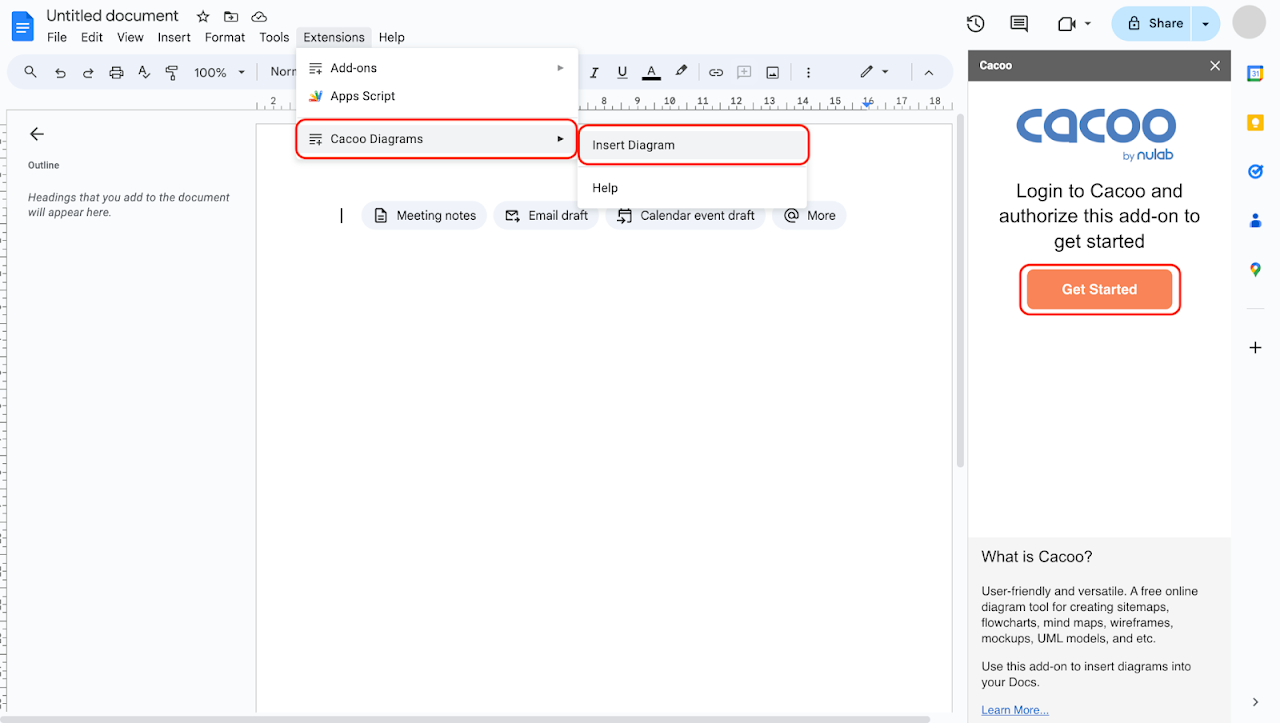Rename the Untitled document title
The image size is (1280, 723).
coord(113,16)
